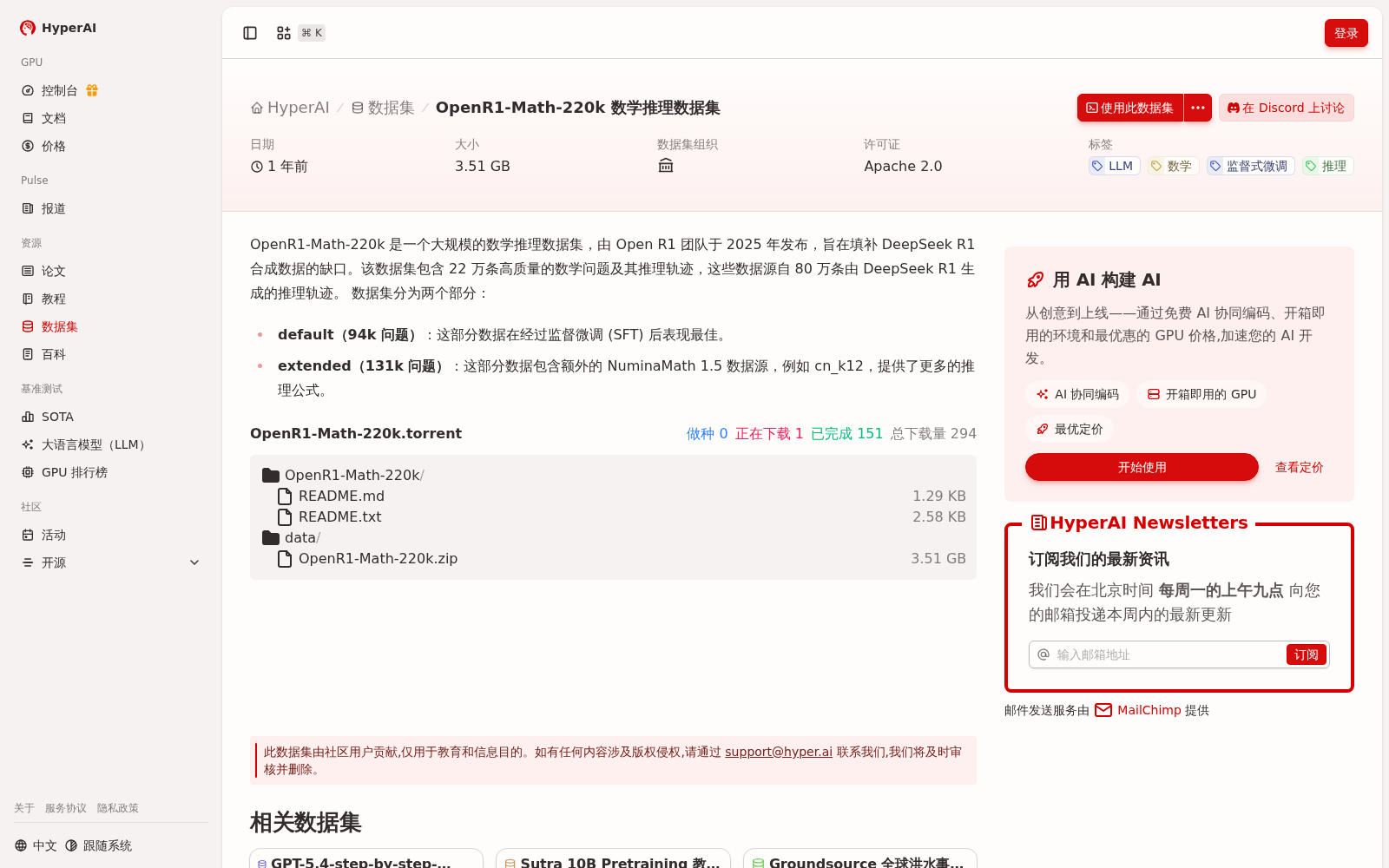Screen dimensions: 1389x868
Task: Open 文档 in the sidebar
Action: (53, 118)
